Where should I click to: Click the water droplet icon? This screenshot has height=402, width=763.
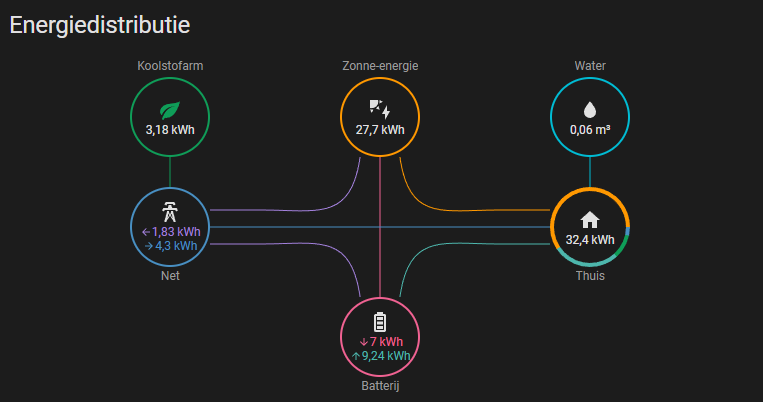coord(590,110)
